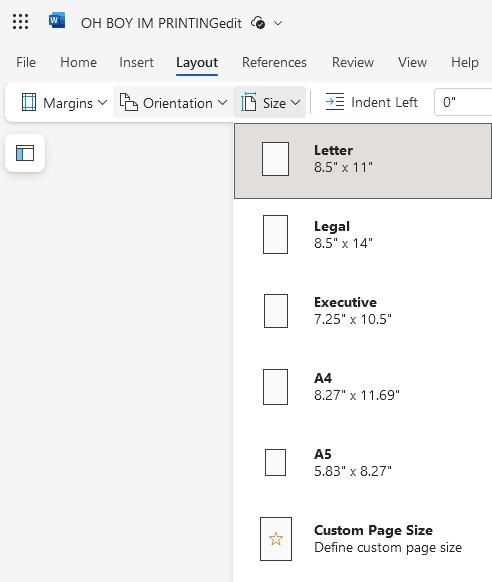Open the File tab
The height and width of the screenshot is (582, 492).
[26, 62]
